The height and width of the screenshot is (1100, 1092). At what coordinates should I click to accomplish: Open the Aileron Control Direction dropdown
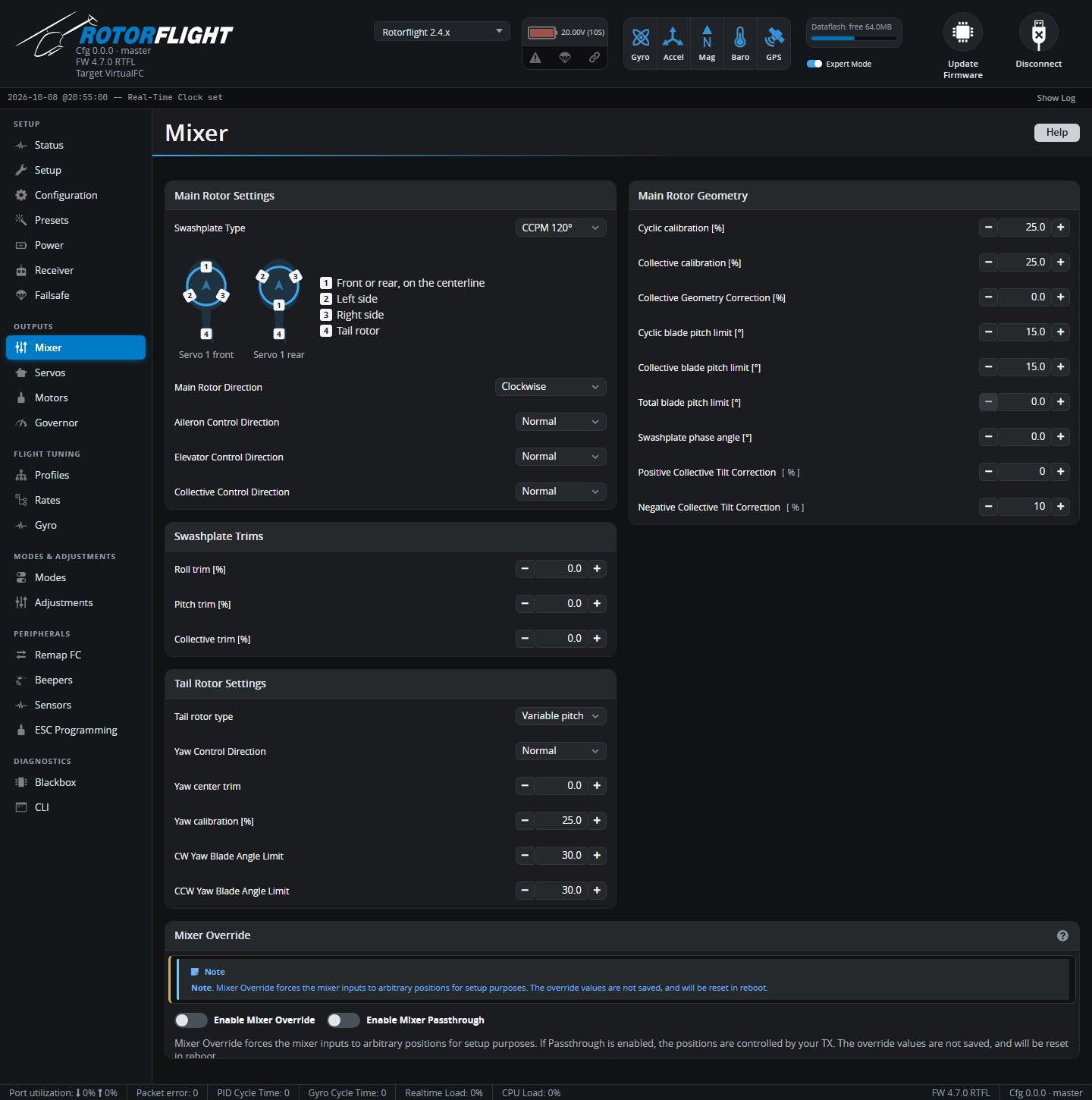(560, 422)
